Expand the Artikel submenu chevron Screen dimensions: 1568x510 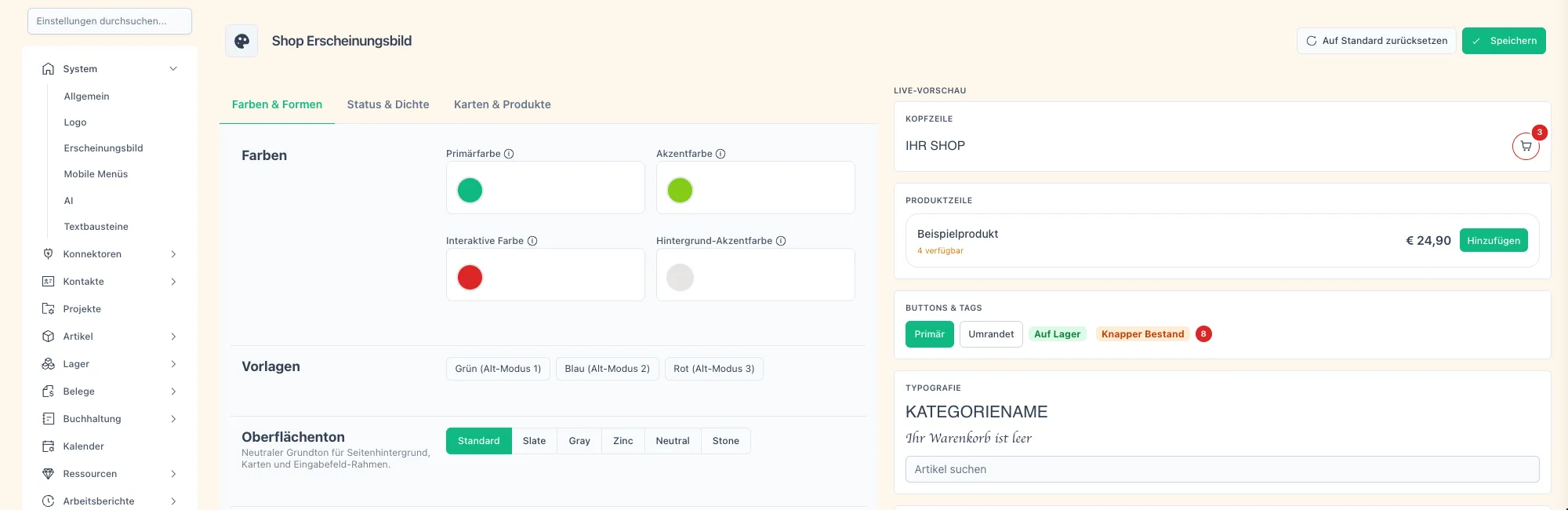(173, 337)
